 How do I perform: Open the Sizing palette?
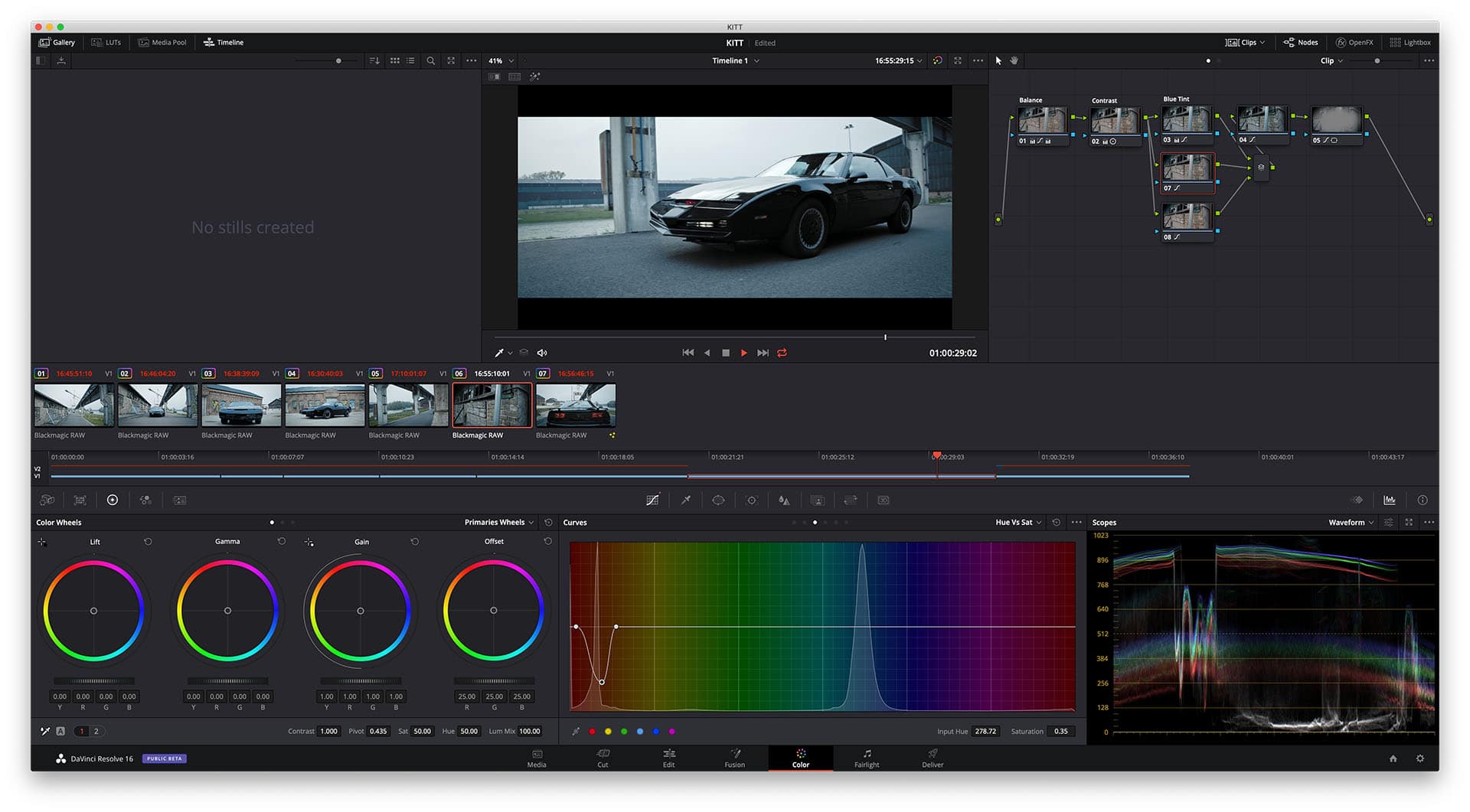(x=851, y=500)
